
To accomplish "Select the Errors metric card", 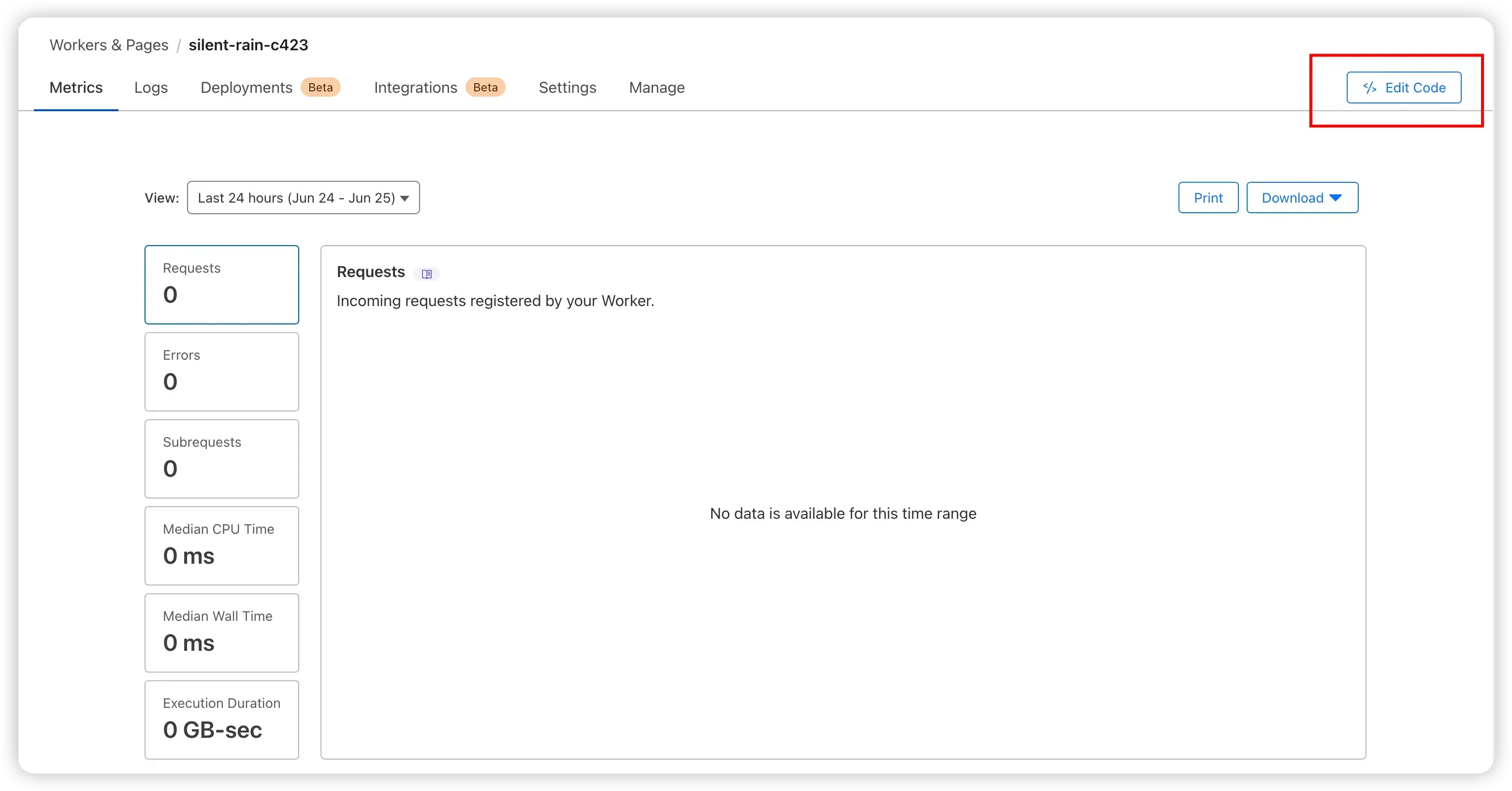I will tap(222, 372).
